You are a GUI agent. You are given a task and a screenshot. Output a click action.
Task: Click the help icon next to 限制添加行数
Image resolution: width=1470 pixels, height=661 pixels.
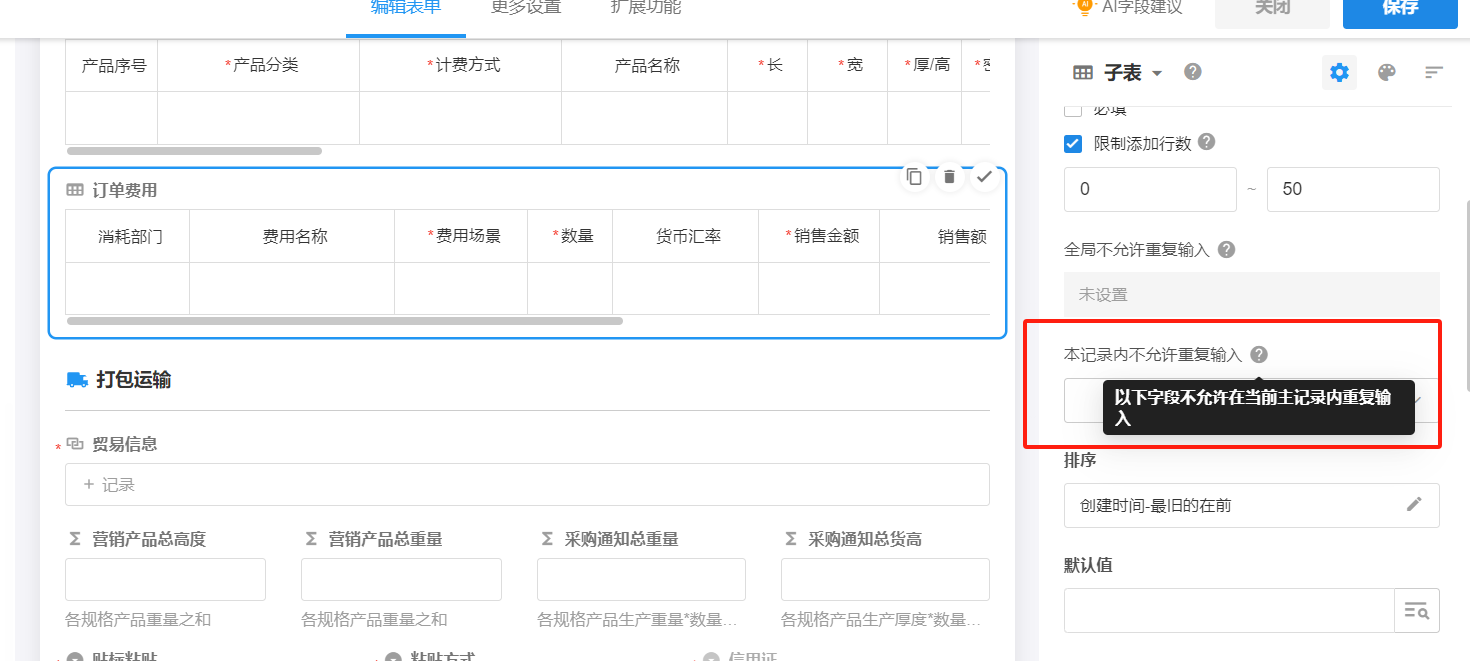pyautogui.click(x=1206, y=142)
